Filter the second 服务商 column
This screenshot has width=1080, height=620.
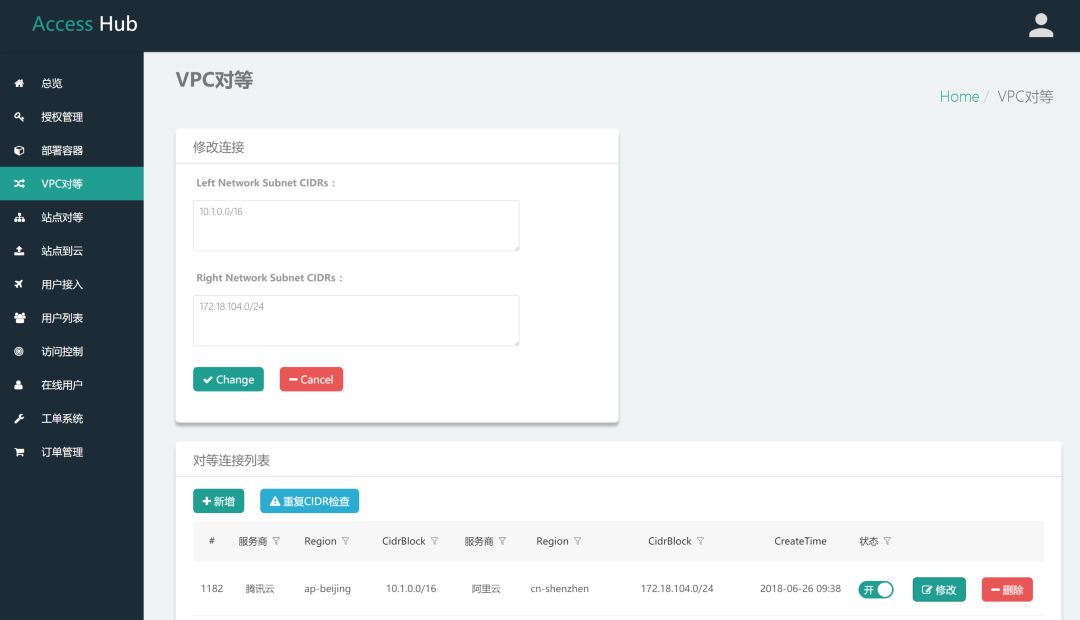point(502,541)
